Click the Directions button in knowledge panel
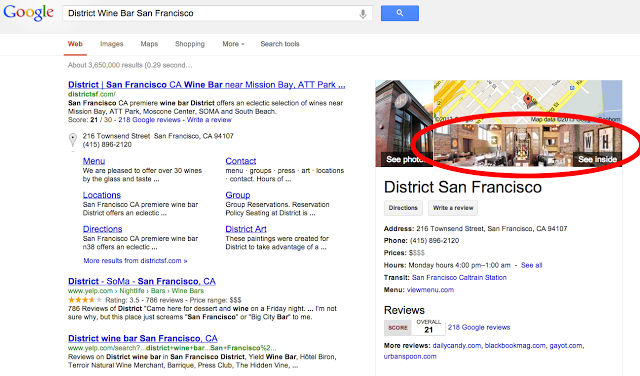Image resolution: width=640 pixels, height=376 pixels. (x=403, y=208)
